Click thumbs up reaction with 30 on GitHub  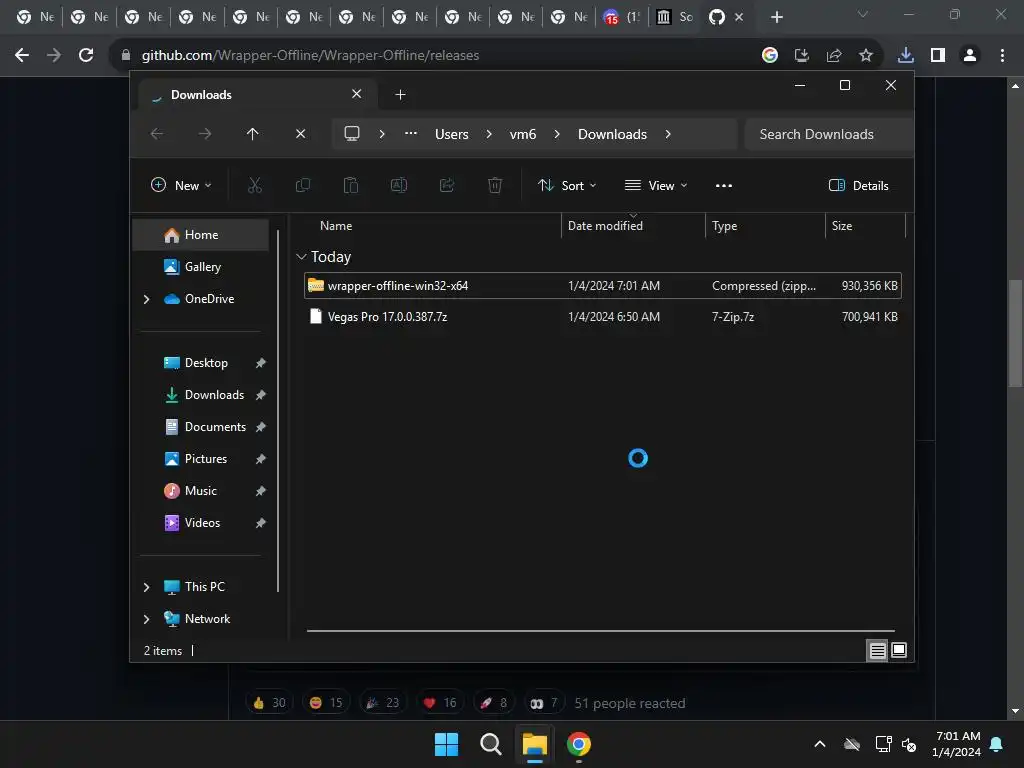[x=269, y=703]
